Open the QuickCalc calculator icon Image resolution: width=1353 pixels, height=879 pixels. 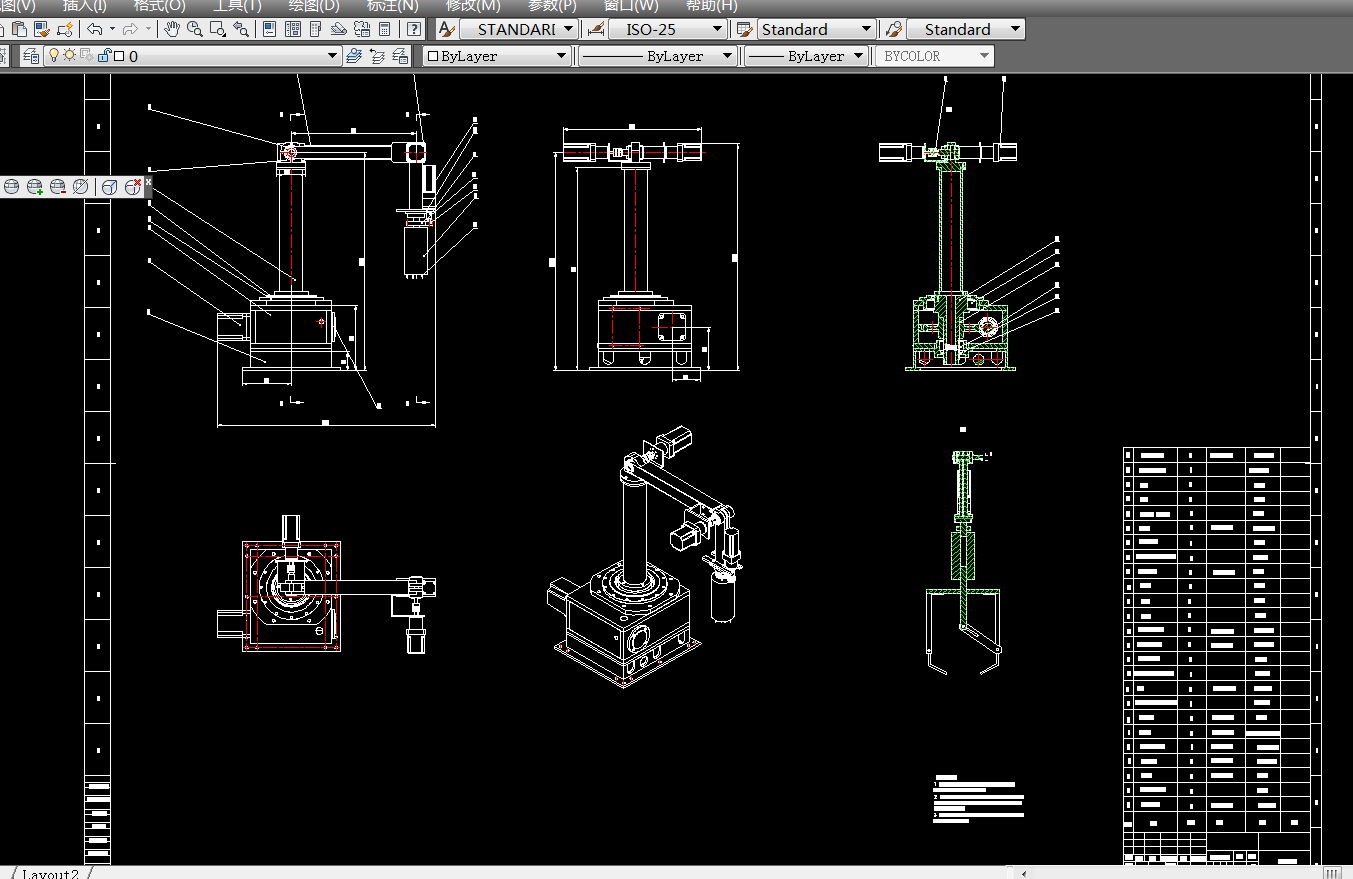[384, 29]
